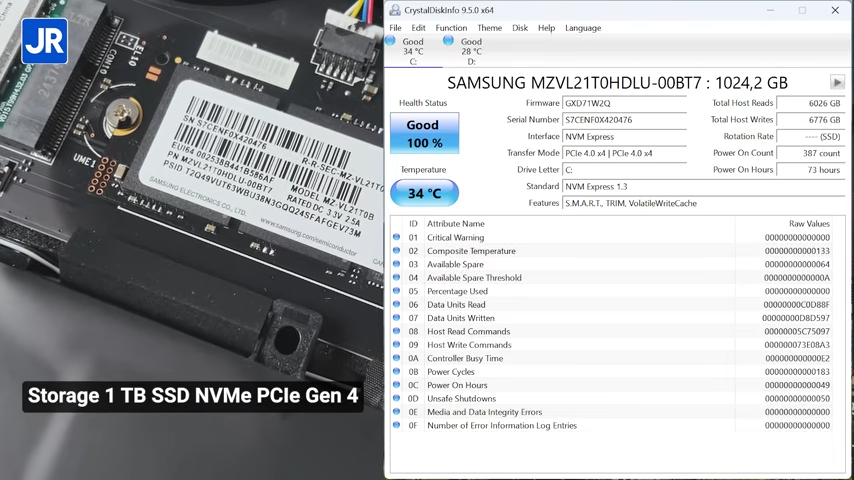Image resolution: width=854 pixels, height=480 pixels.
Task: Click the status icon for Controller Busy Time
Action: tap(396, 358)
